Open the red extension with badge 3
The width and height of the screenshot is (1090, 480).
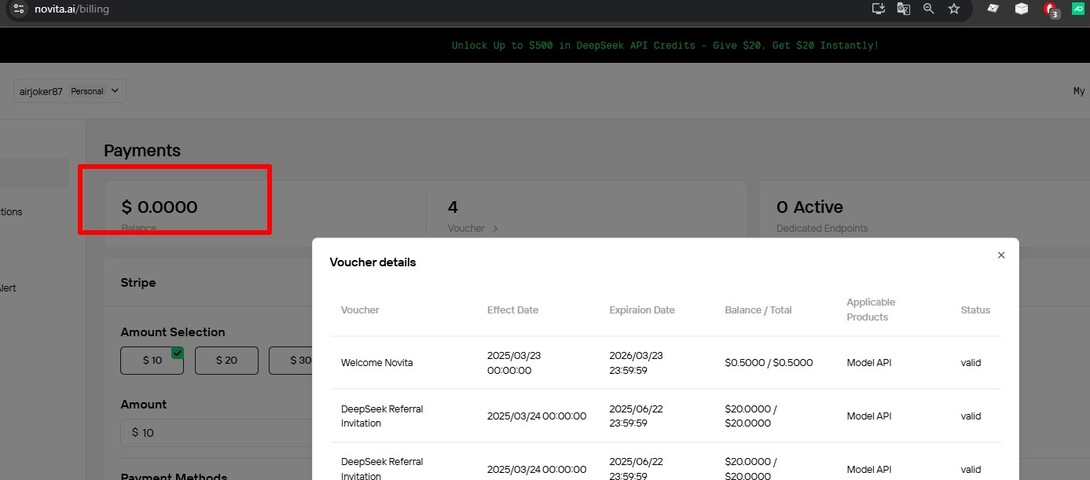pos(1050,9)
